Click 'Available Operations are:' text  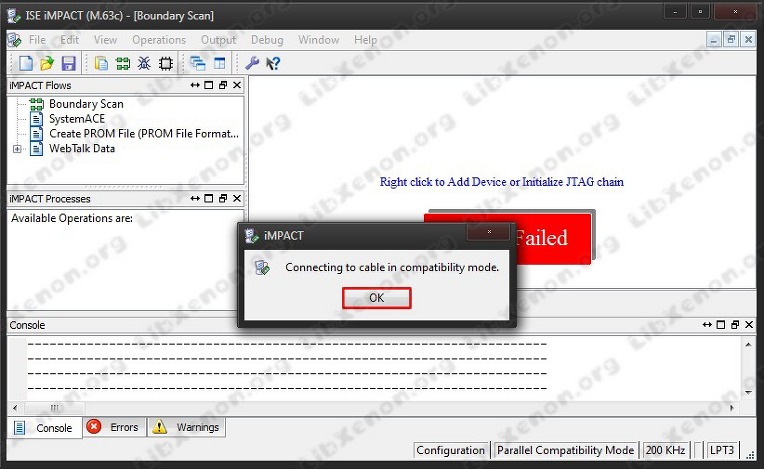click(x=72, y=218)
